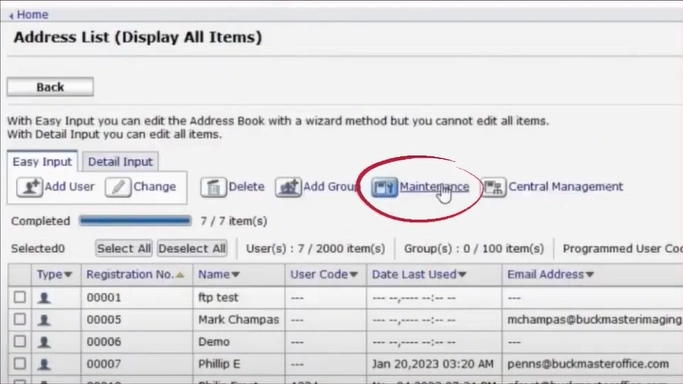Click the Change label
The height and width of the screenshot is (384, 683).
155,187
